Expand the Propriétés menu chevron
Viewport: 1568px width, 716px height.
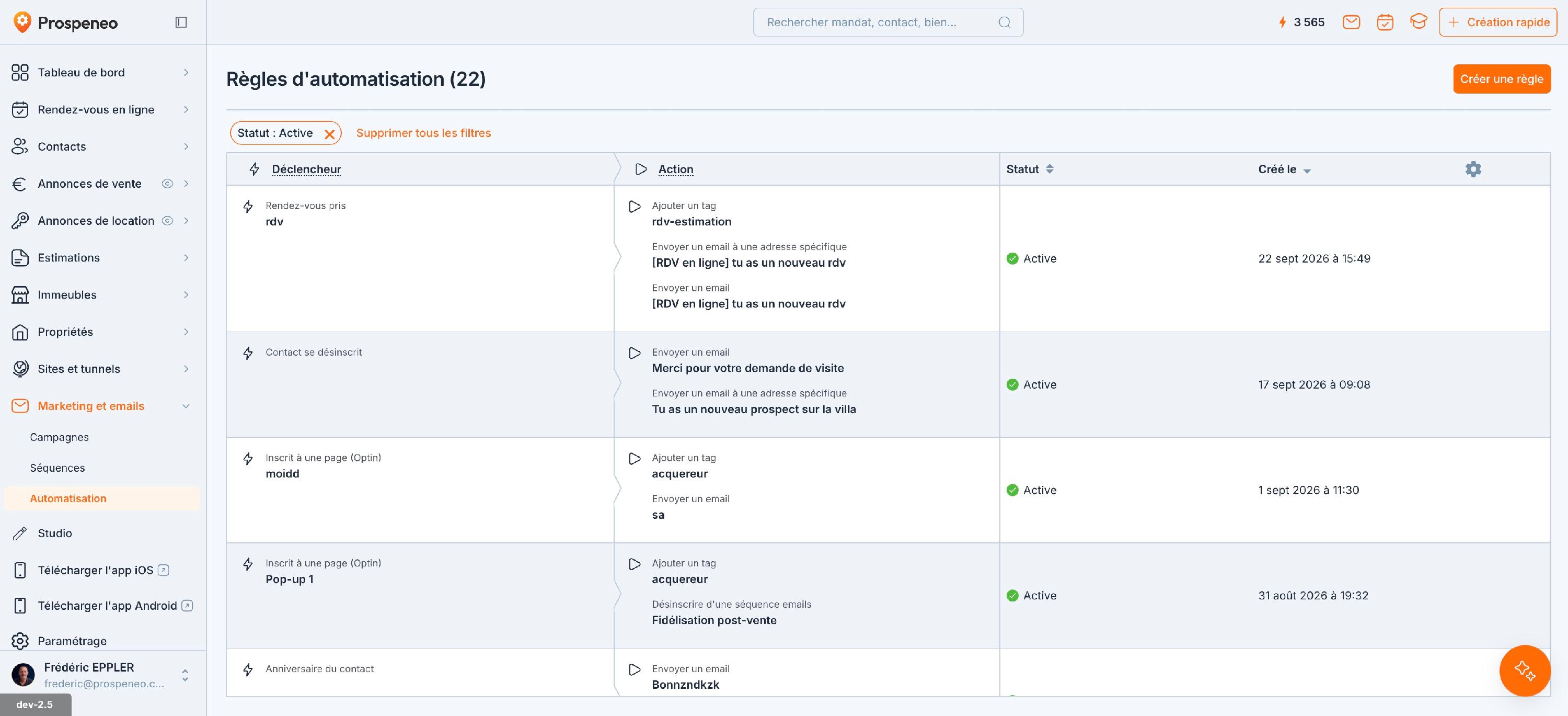[186, 332]
